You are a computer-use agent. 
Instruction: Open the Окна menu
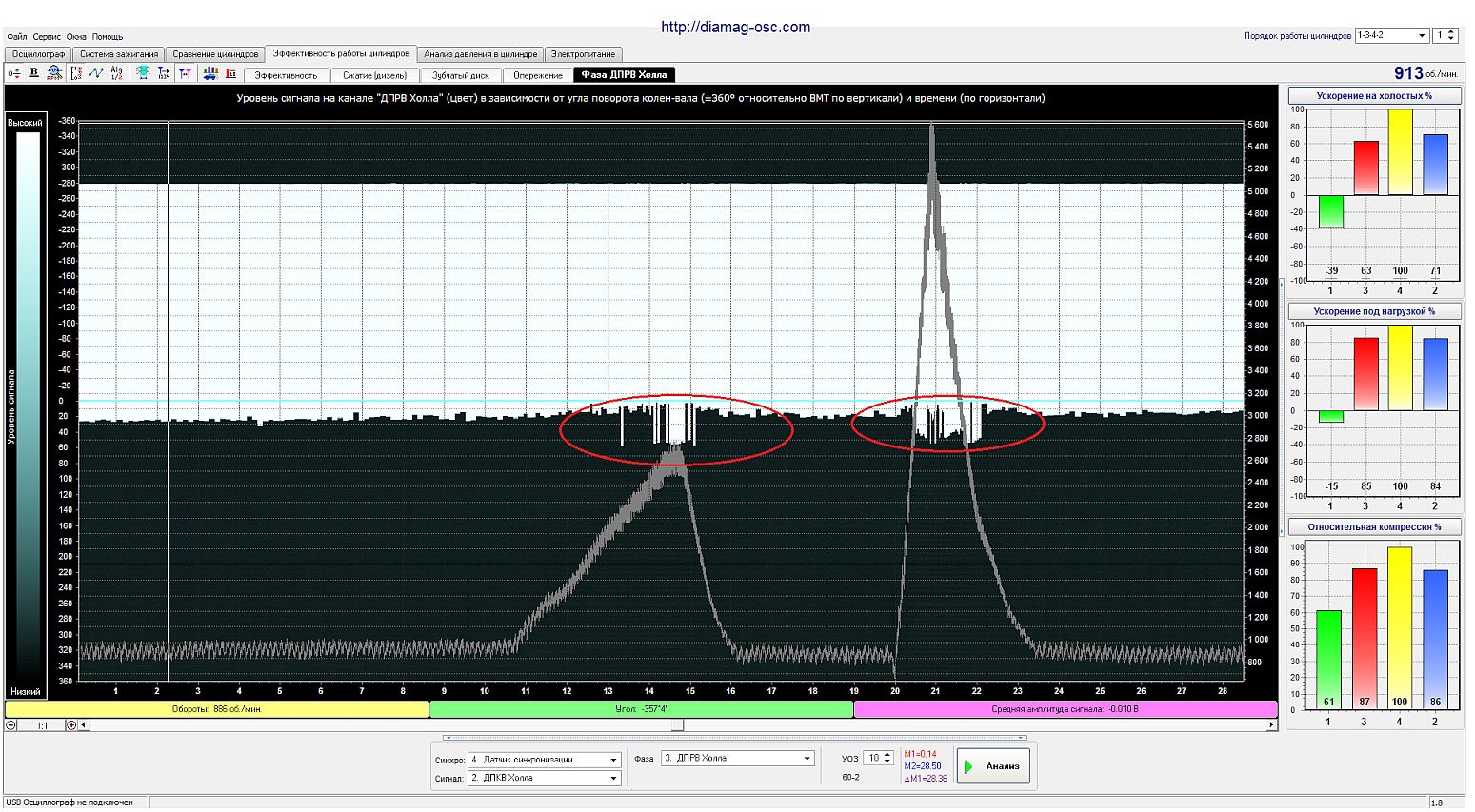click(76, 37)
